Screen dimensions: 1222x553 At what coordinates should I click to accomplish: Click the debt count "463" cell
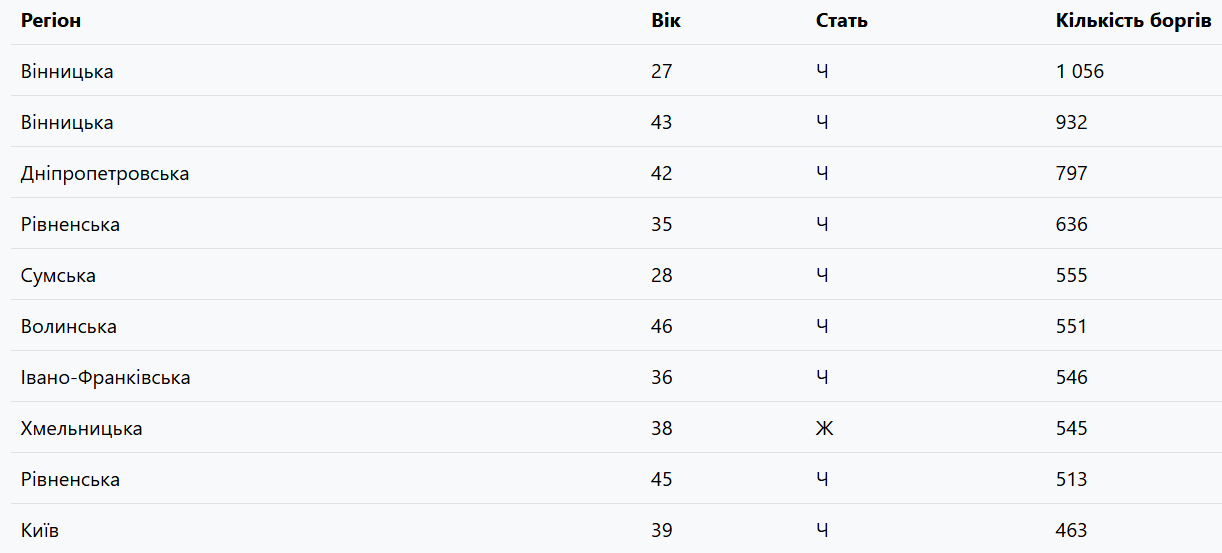click(1071, 531)
